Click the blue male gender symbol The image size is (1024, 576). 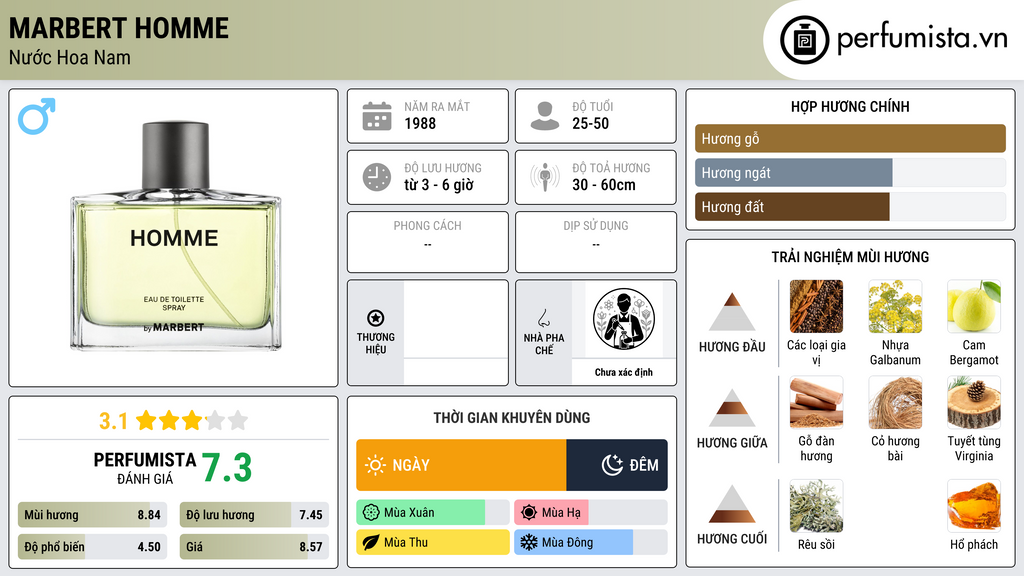click(37, 116)
